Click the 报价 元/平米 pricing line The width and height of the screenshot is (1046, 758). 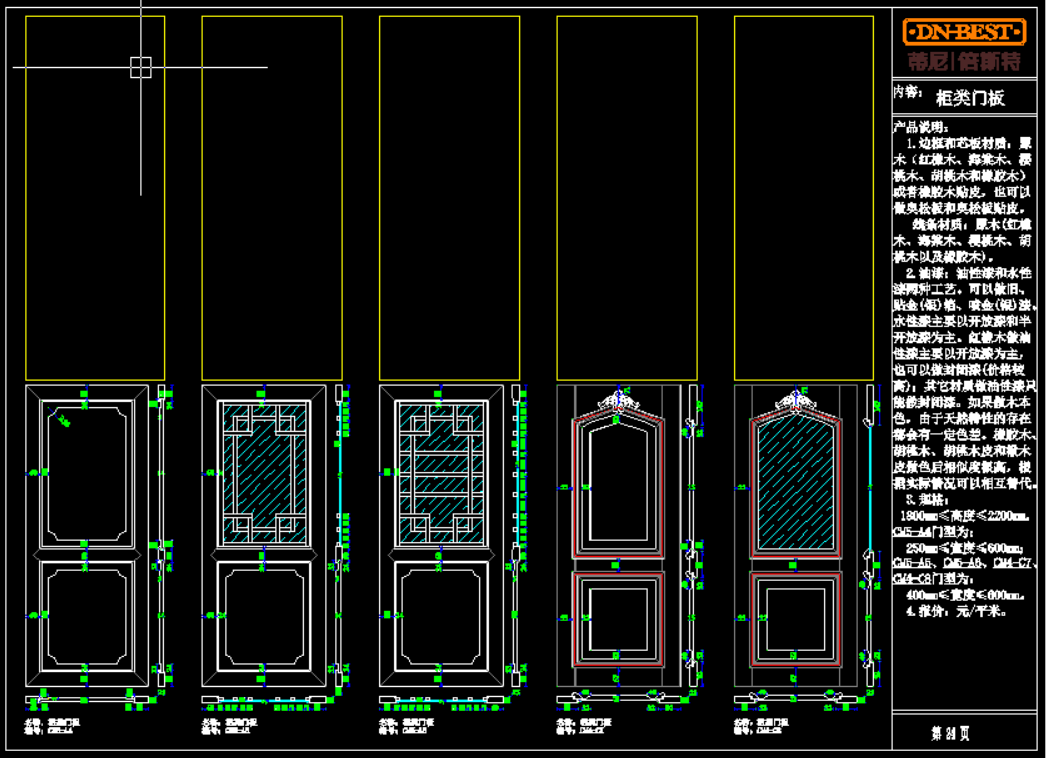point(956,609)
